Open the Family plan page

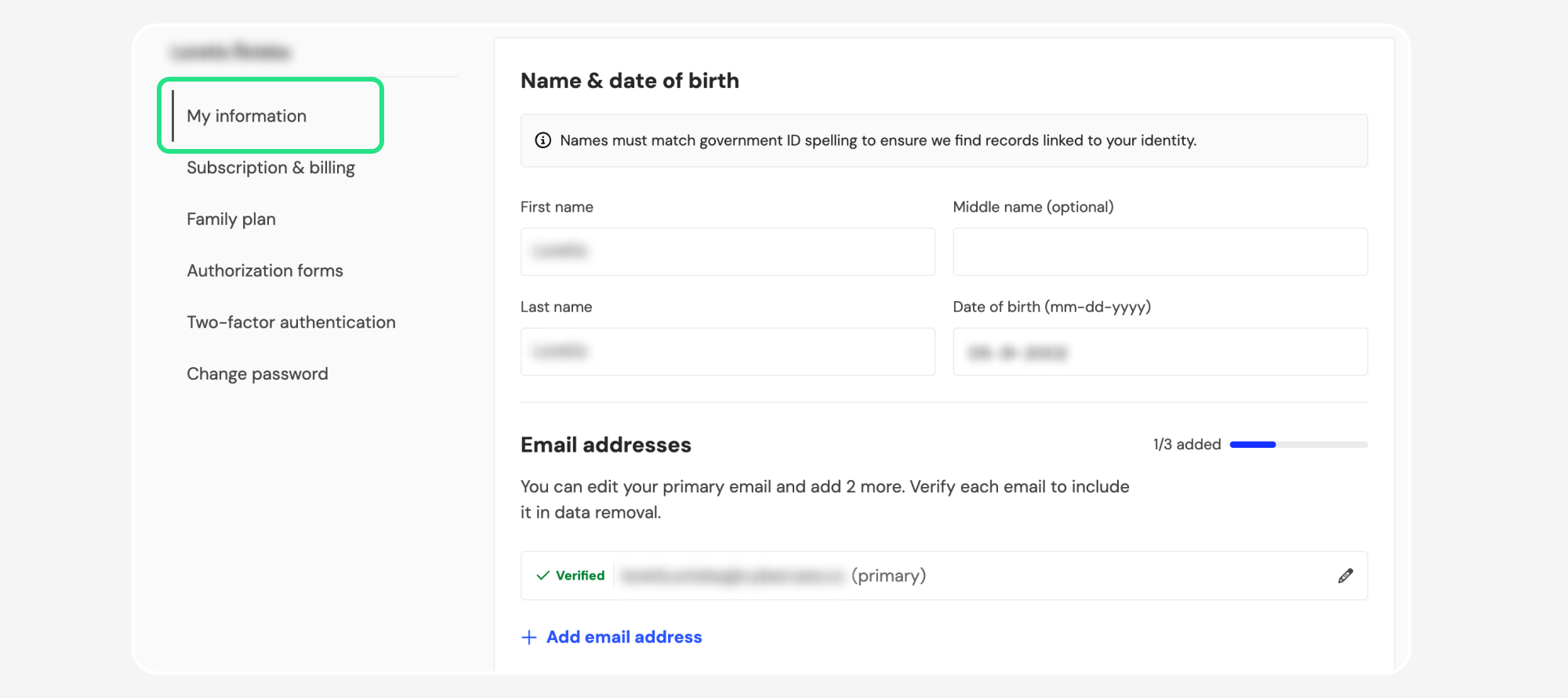pyautogui.click(x=231, y=220)
